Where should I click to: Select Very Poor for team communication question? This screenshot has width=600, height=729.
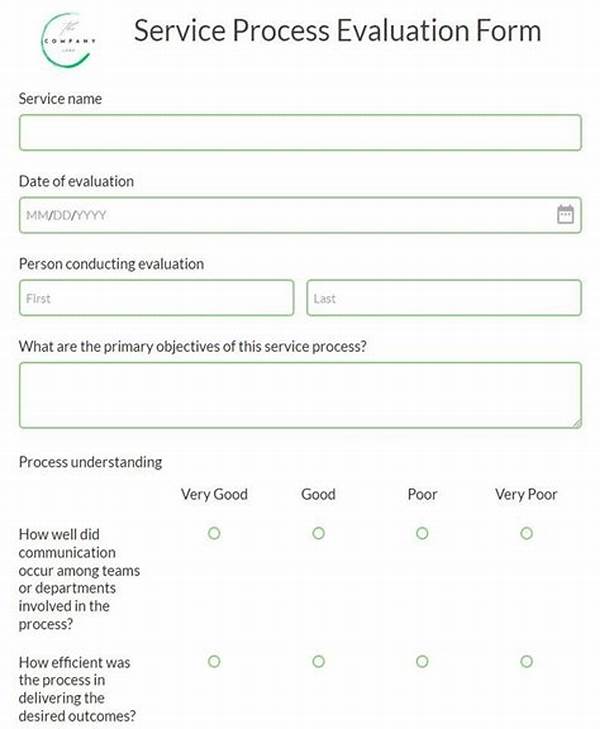coord(526,534)
